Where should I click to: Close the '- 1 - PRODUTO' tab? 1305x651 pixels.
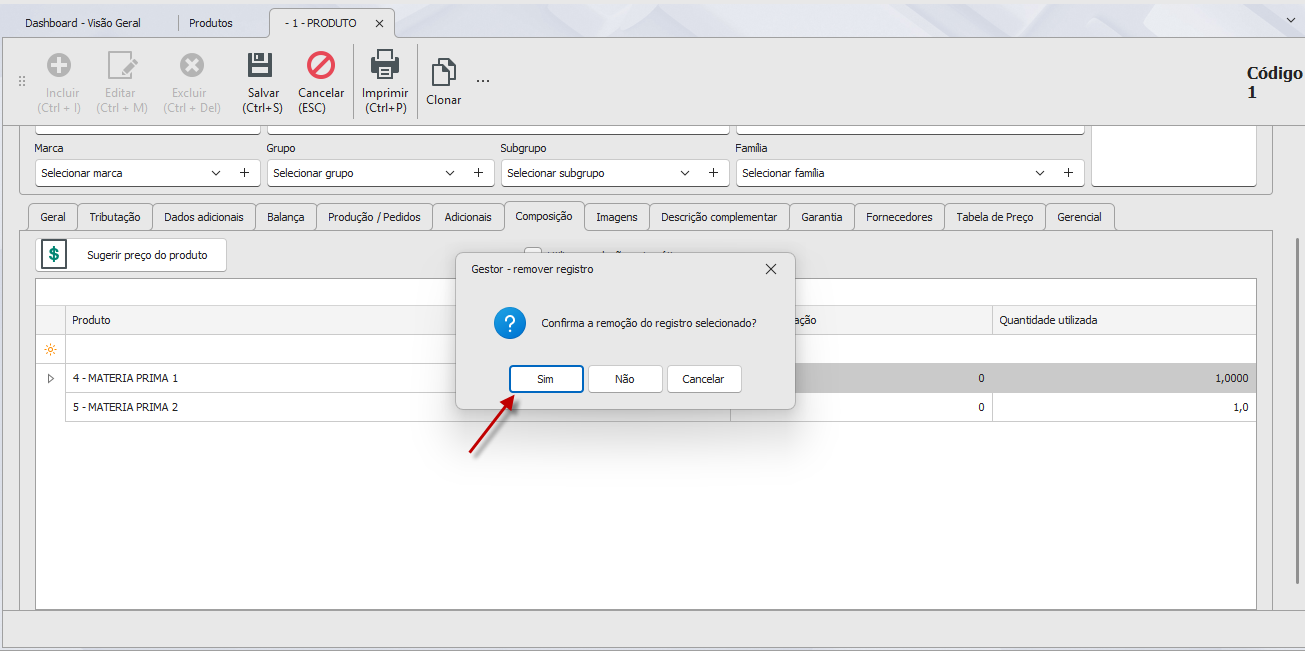[379, 23]
